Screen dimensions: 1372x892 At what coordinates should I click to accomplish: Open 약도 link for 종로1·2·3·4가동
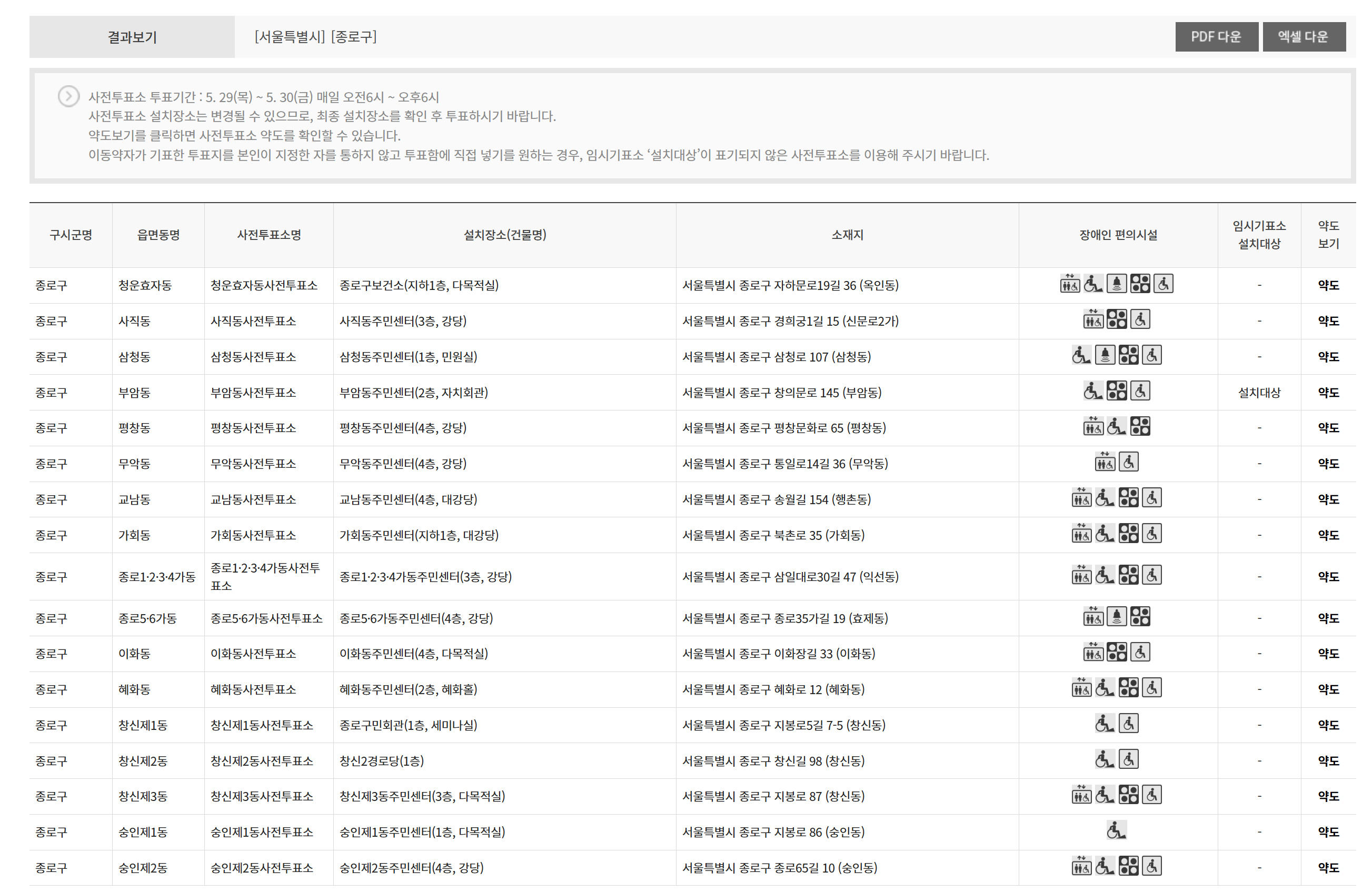pyautogui.click(x=1328, y=577)
